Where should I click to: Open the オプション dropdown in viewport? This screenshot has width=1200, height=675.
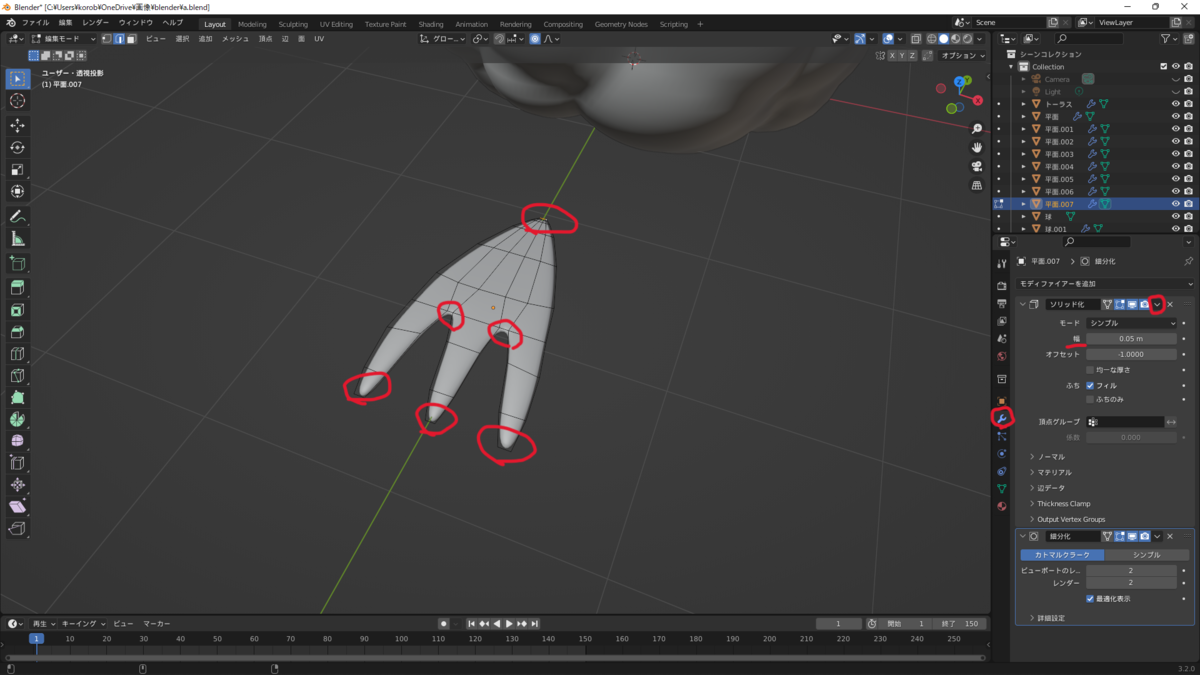click(963, 56)
